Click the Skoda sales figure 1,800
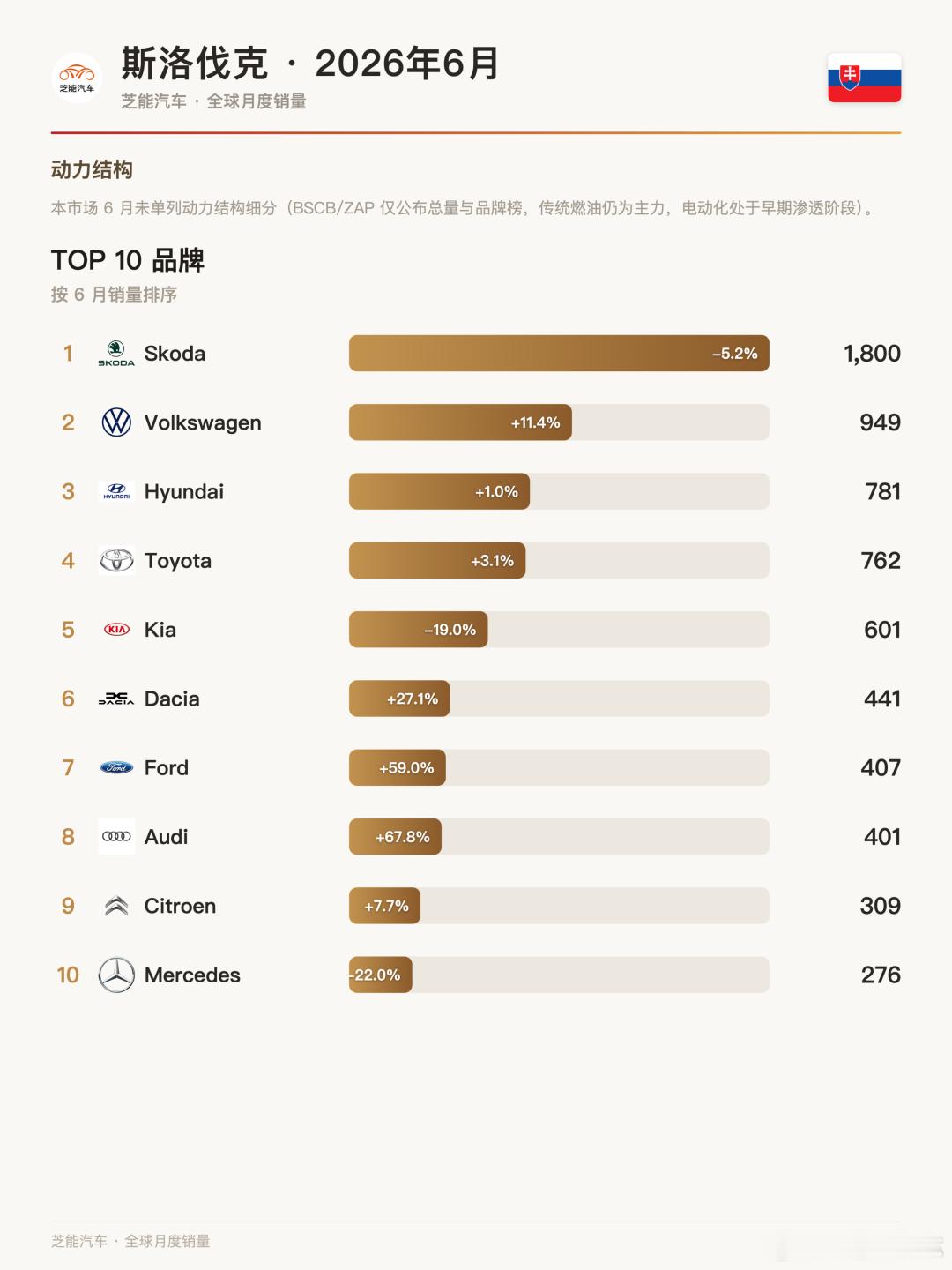952x1270 pixels. pyautogui.click(x=872, y=354)
